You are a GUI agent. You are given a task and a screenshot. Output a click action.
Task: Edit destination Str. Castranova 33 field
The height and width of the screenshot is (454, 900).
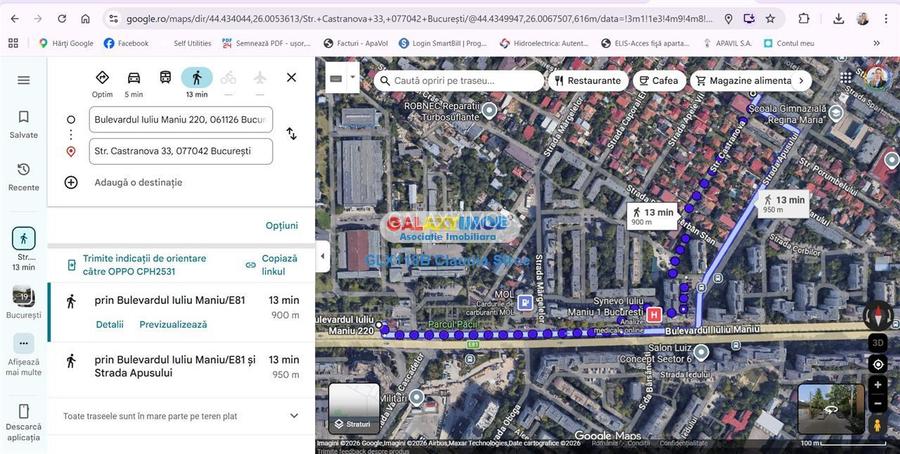(x=181, y=151)
